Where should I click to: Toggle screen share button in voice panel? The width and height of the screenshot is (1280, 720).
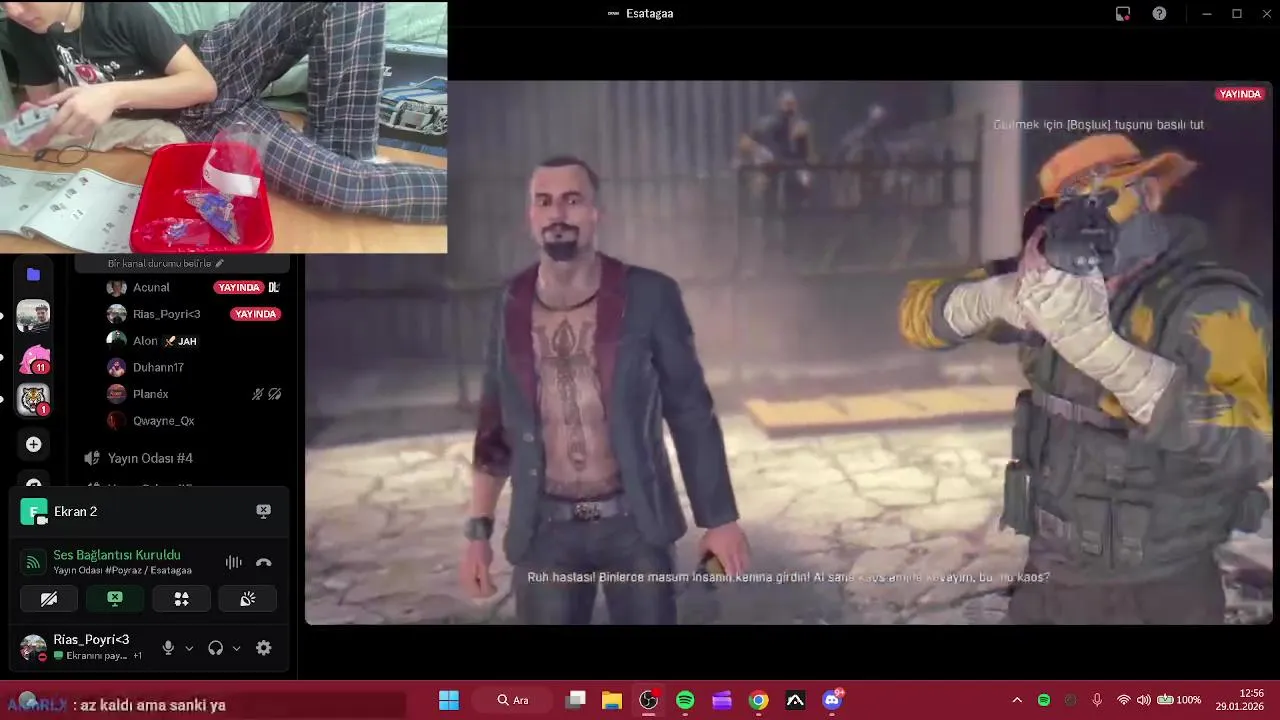pos(115,599)
